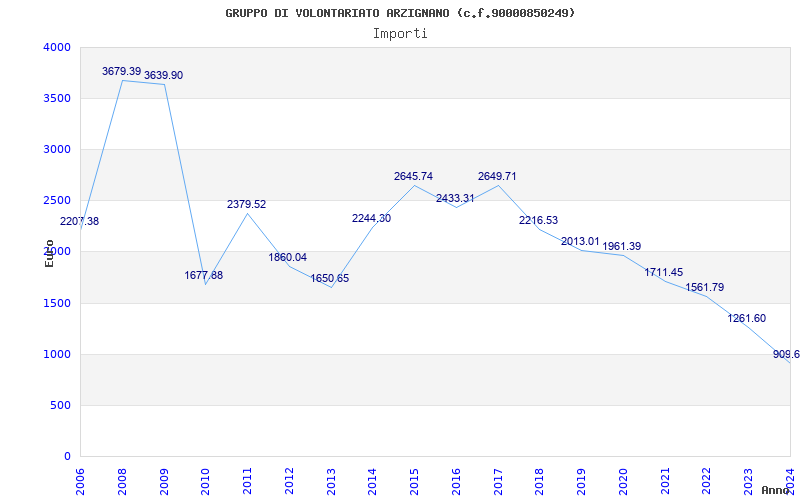Click the 2500 y-axis tick label

click(57, 201)
